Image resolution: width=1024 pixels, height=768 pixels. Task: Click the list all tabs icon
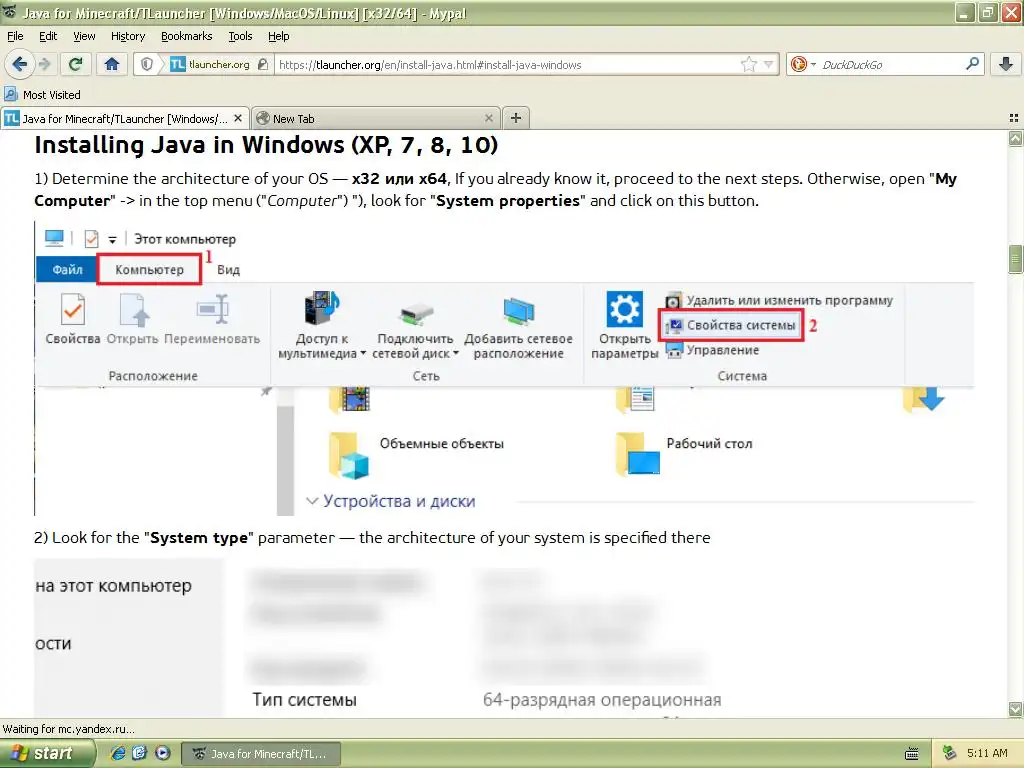pyautogui.click(x=1014, y=118)
